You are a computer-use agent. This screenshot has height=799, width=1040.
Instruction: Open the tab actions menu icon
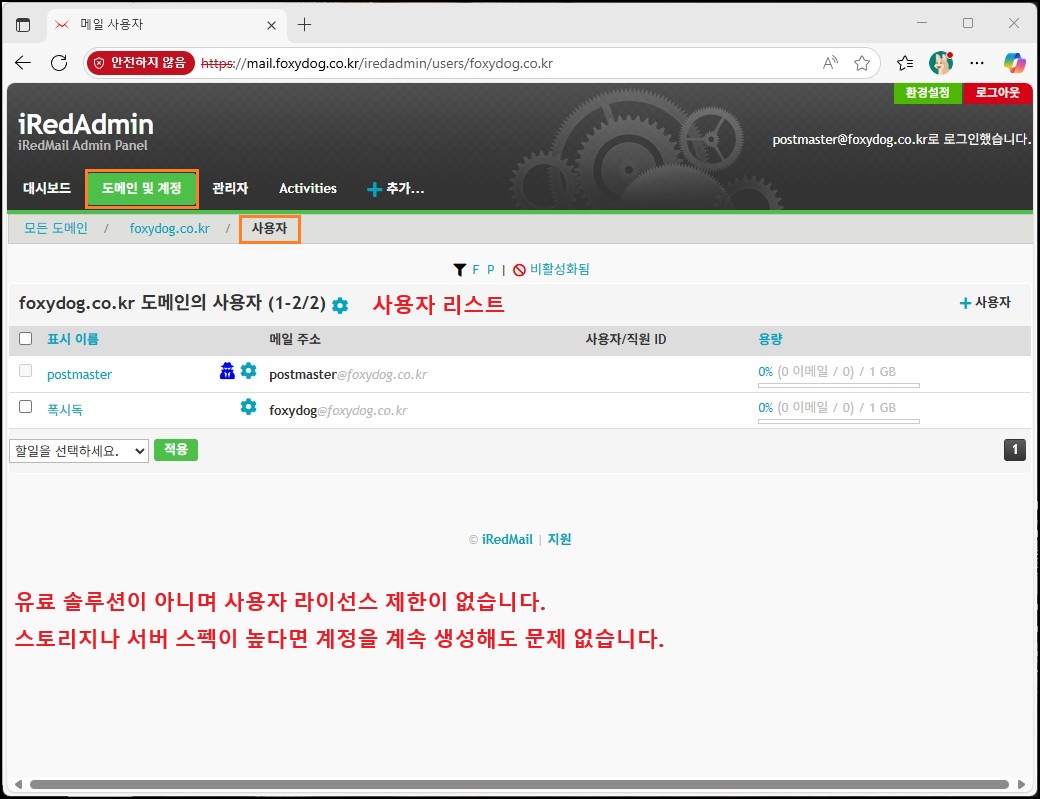23,25
